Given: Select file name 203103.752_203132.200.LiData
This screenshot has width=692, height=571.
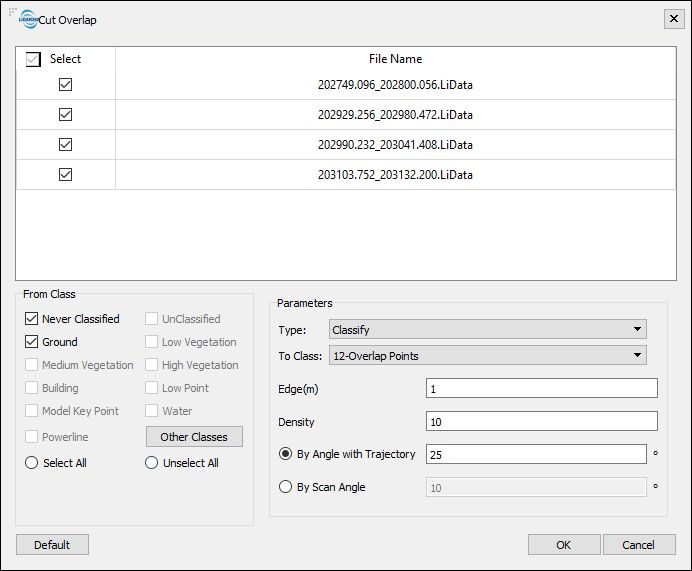Looking at the screenshot, I should click(x=395, y=174).
